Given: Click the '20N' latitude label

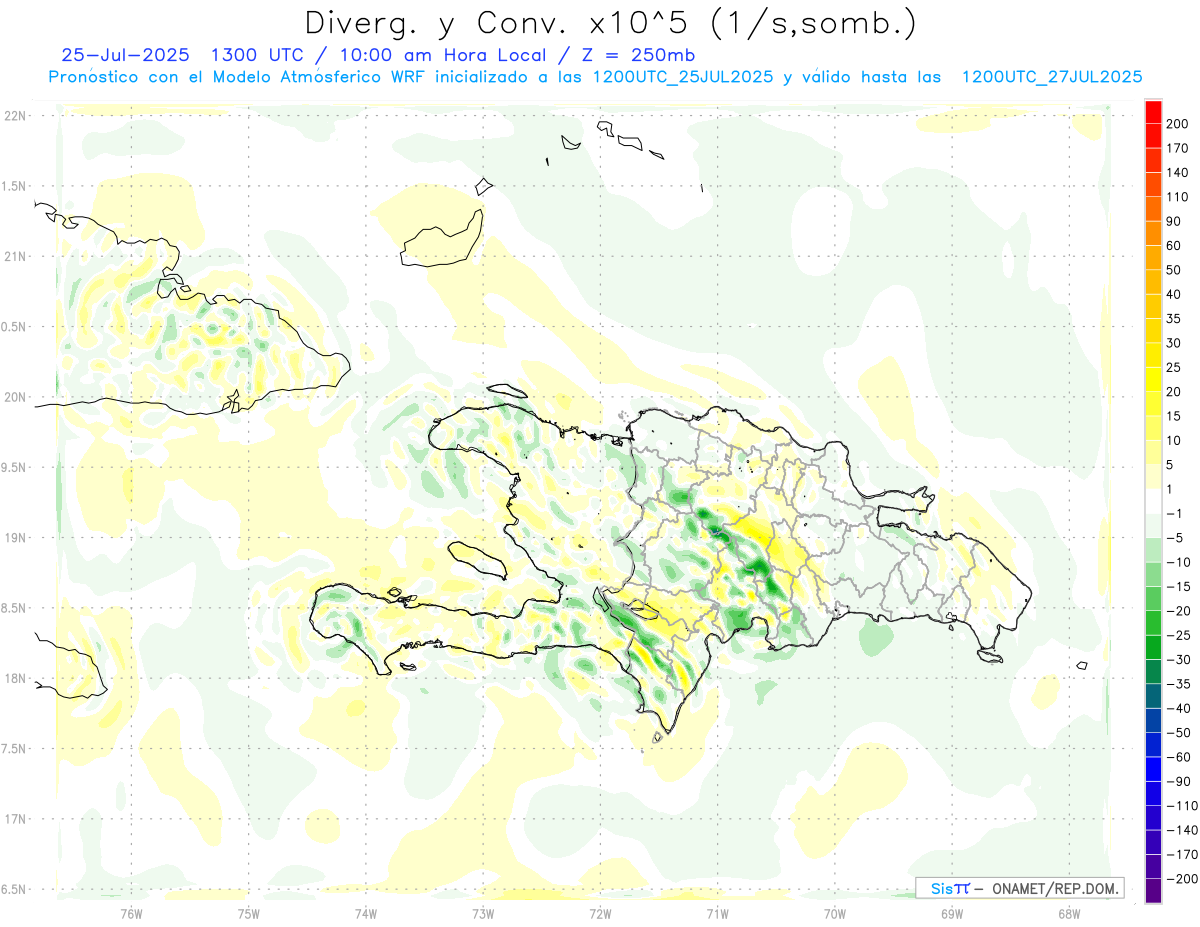Looking at the screenshot, I should tap(15, 397).
